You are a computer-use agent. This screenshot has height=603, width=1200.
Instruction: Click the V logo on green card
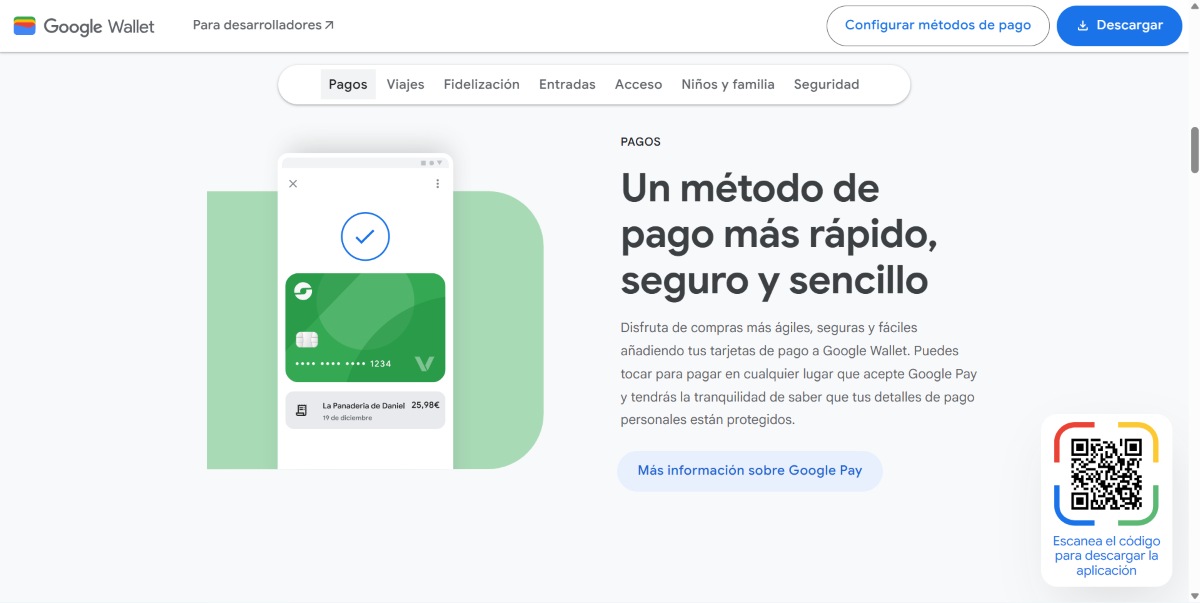(x=424, y=364)
